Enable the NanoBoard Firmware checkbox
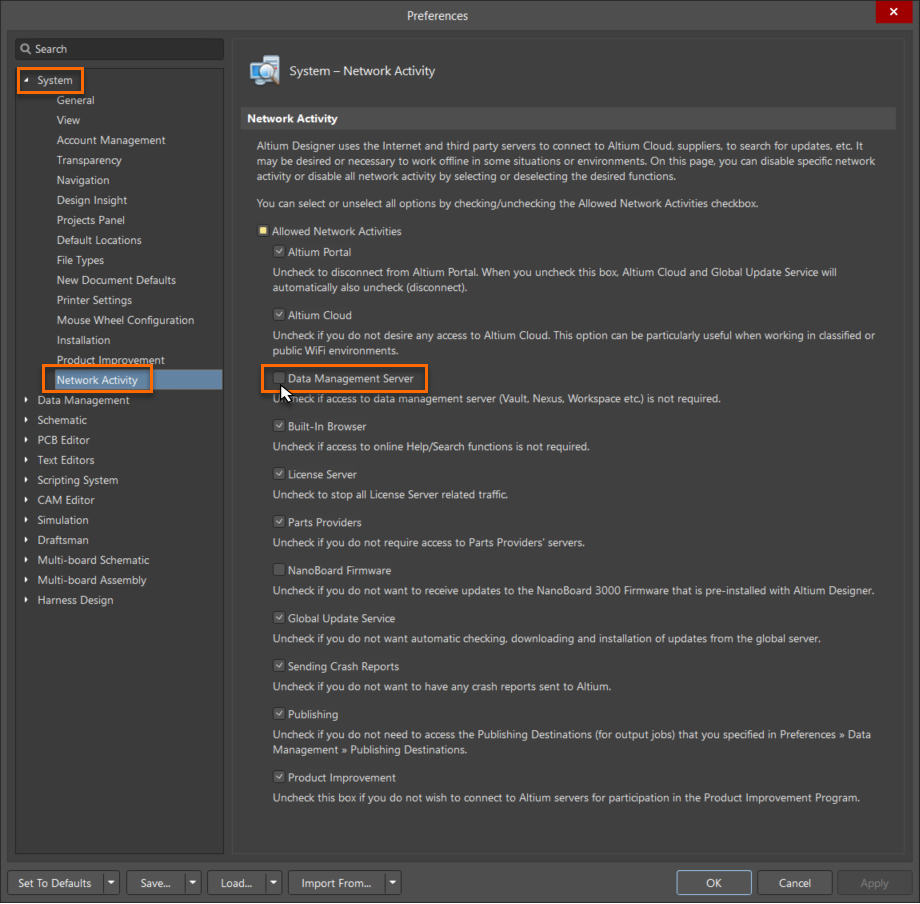Viewport: 920px width, 904px height. [279, 570]
